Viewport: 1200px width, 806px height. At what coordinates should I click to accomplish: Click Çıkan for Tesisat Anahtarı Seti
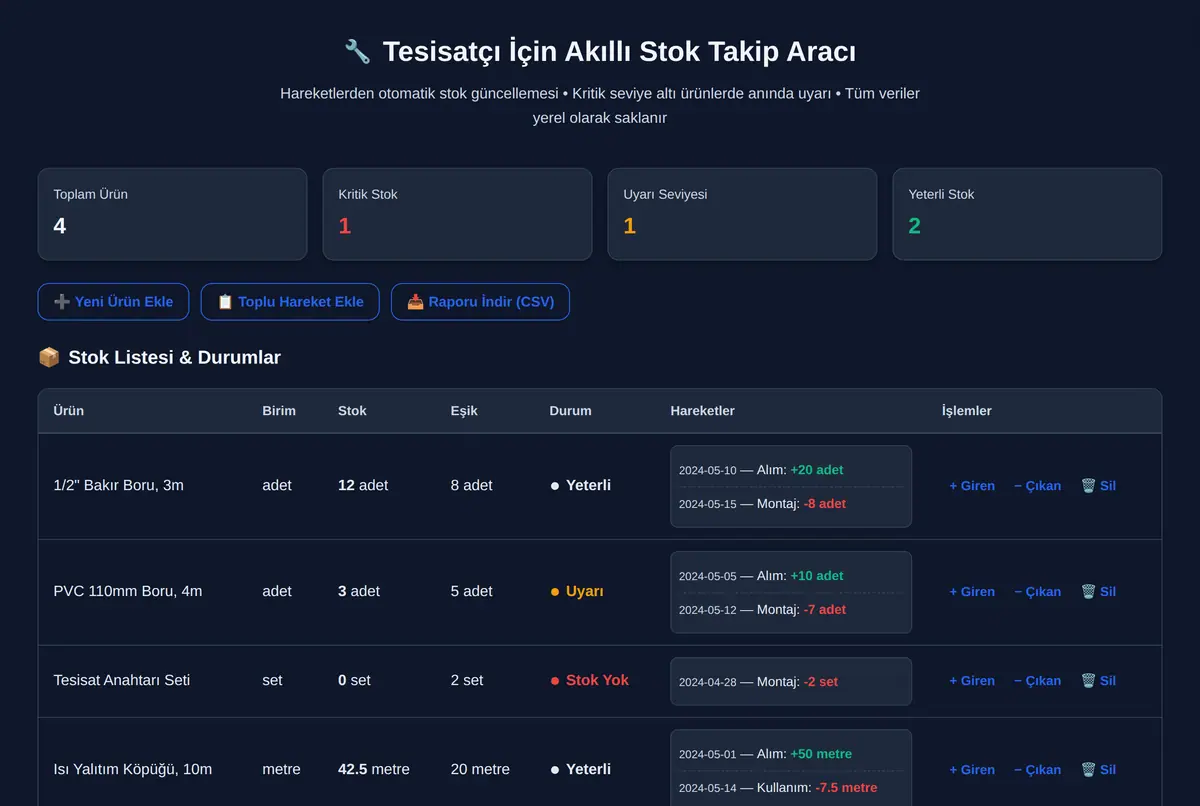click(1037, 681)
